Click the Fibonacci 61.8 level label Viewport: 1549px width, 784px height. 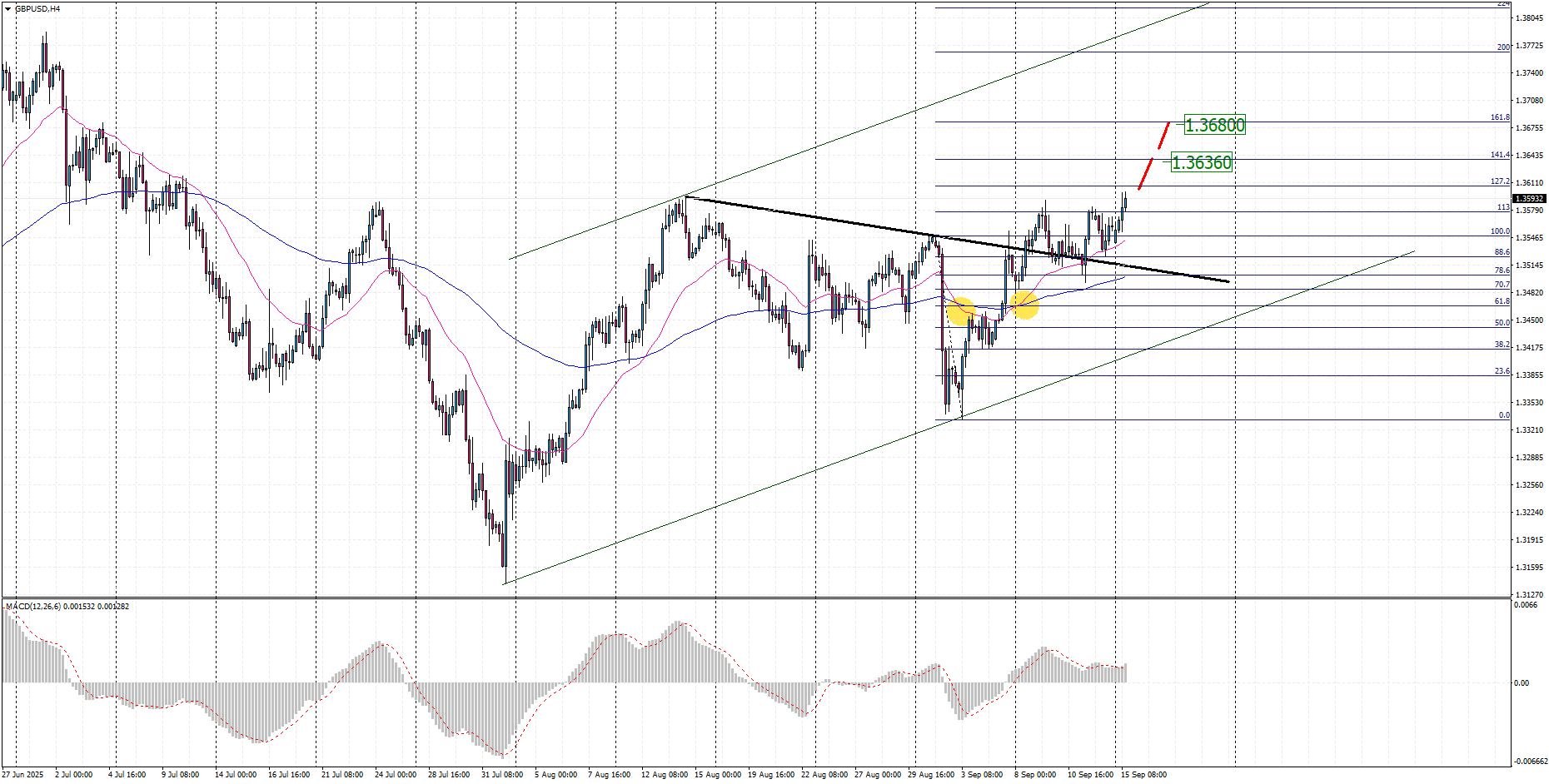click(x=1502, y=301)
